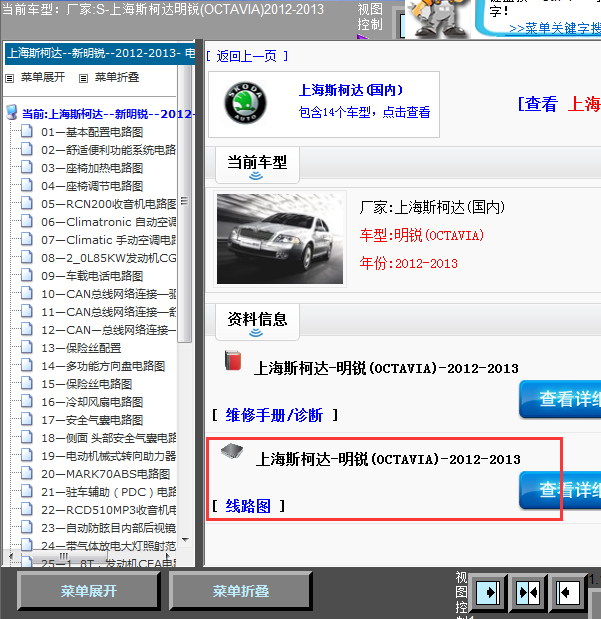The width and height of the screenshot is (601, 619).
Task: Click the Octavia car photo thumbnail
Action: click(x=280, y=239)
